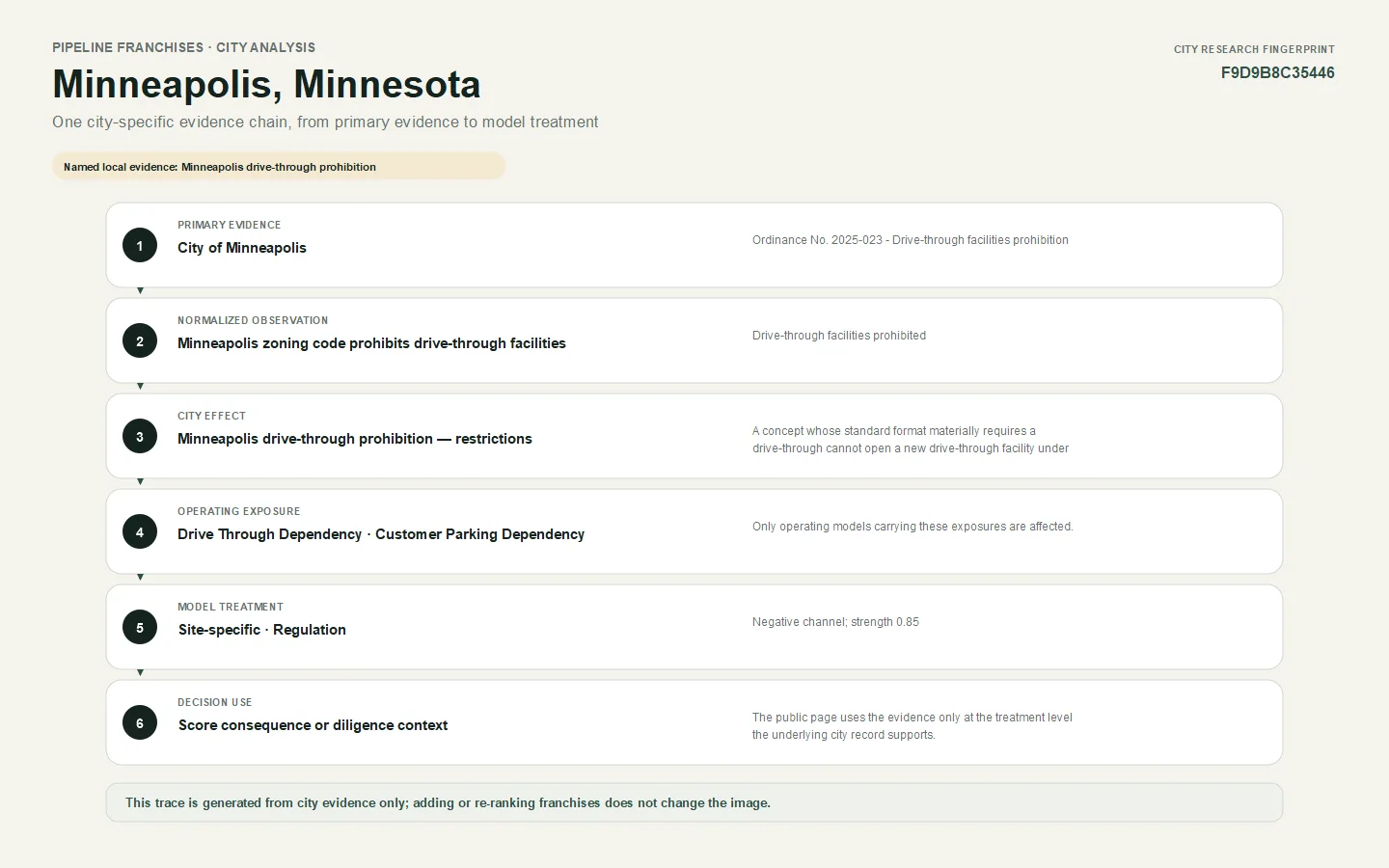1389x868 pixels.
Task: Select the step 4 badge beside Operating Exposure
Action: 140,531
